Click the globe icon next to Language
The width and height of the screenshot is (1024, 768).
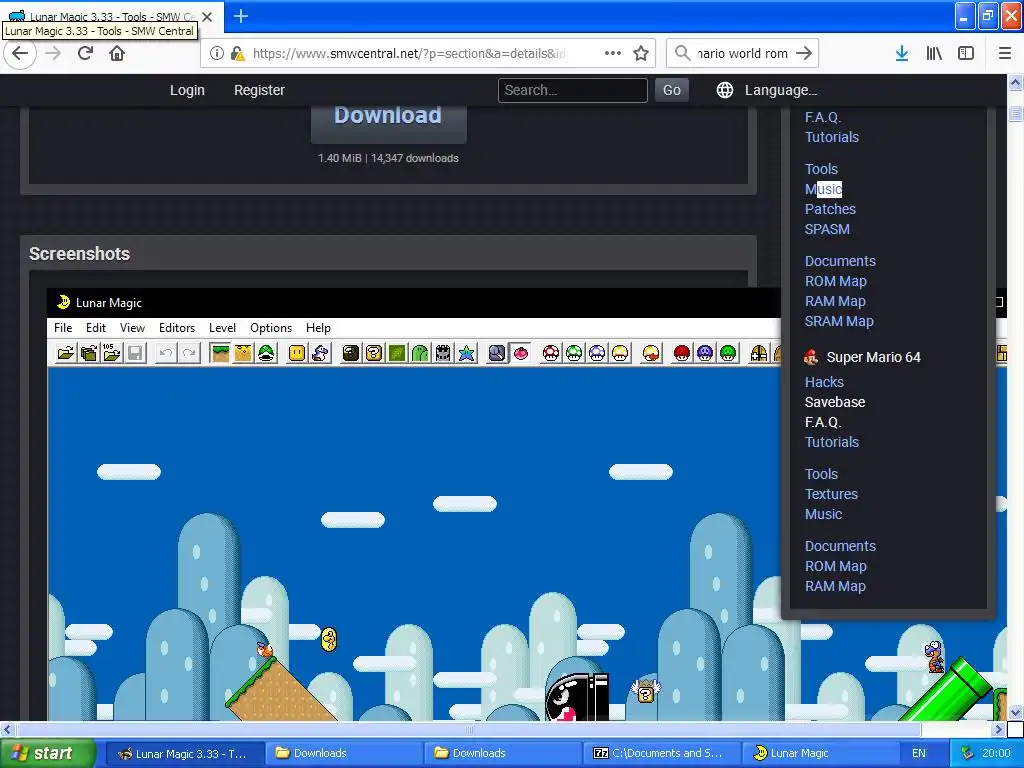pos(725,90)
